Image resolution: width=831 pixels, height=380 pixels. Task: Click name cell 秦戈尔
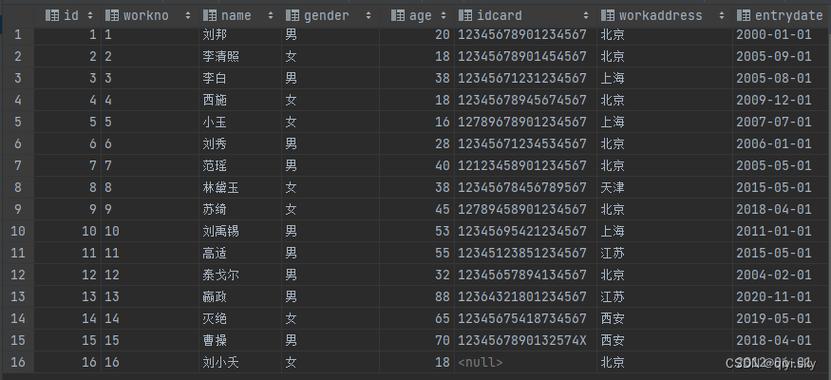point(221,275)
